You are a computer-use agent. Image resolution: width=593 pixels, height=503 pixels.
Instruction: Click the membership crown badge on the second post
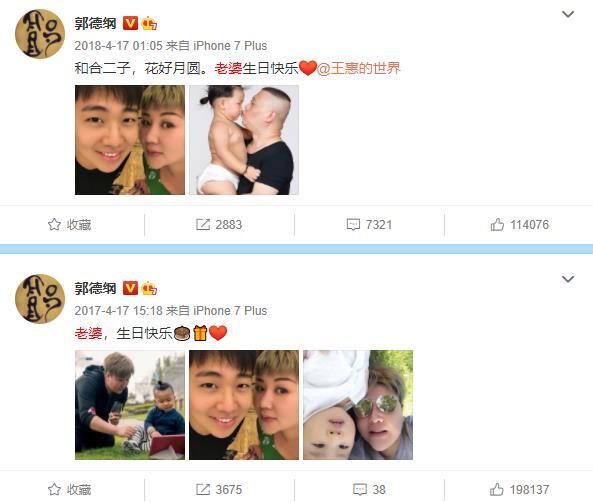tap(149, 289)
